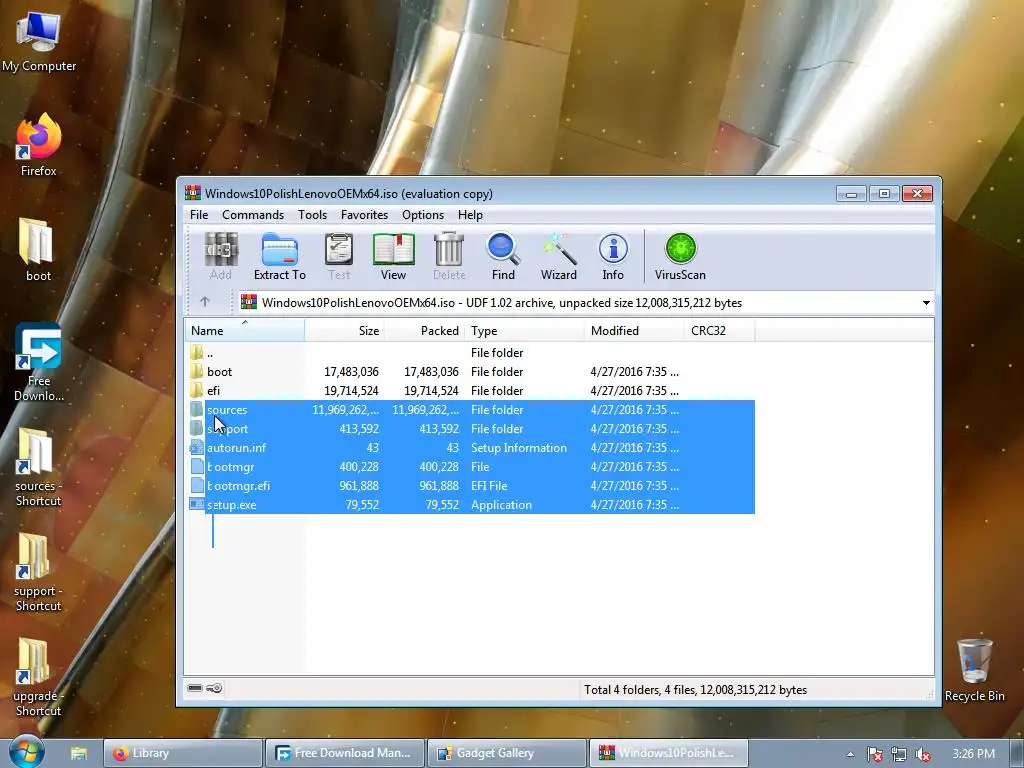Select setup.exe application file
Image resolution: width=1024 pixels, height=768 pixels.
[x=470, y=504]
